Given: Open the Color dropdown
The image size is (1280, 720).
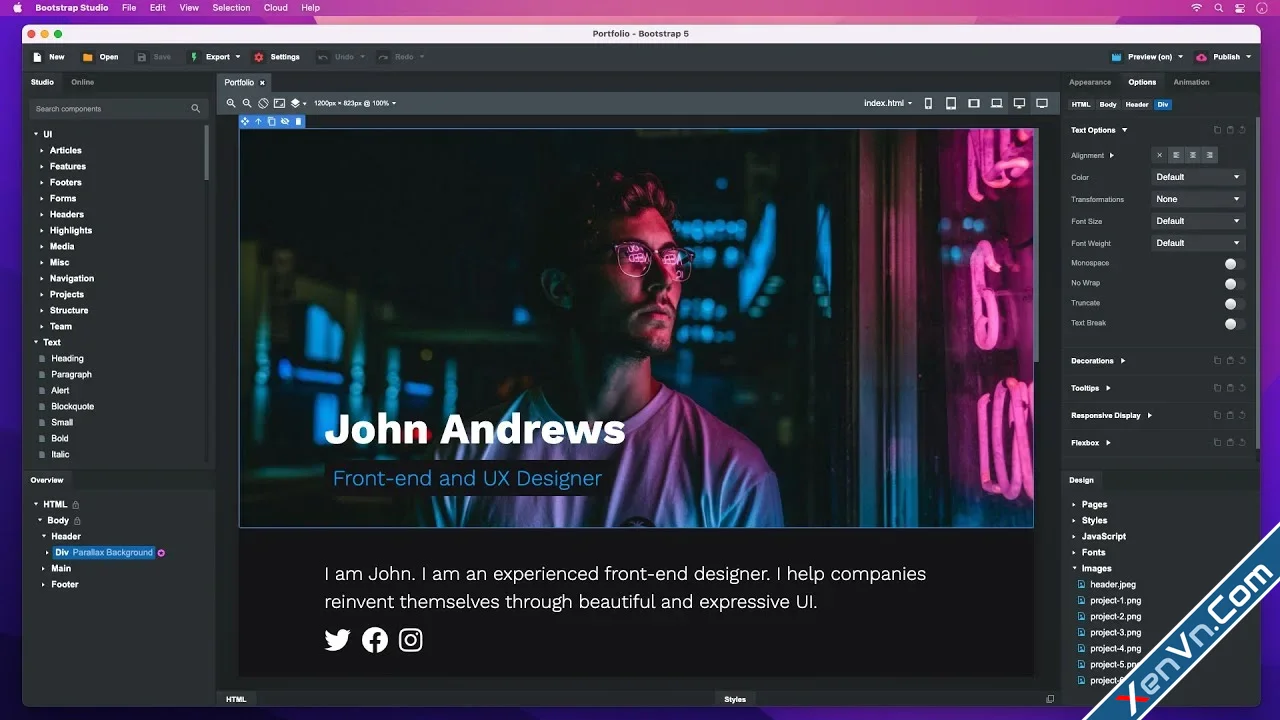Looking at the screenshot, I should 1198,177.
